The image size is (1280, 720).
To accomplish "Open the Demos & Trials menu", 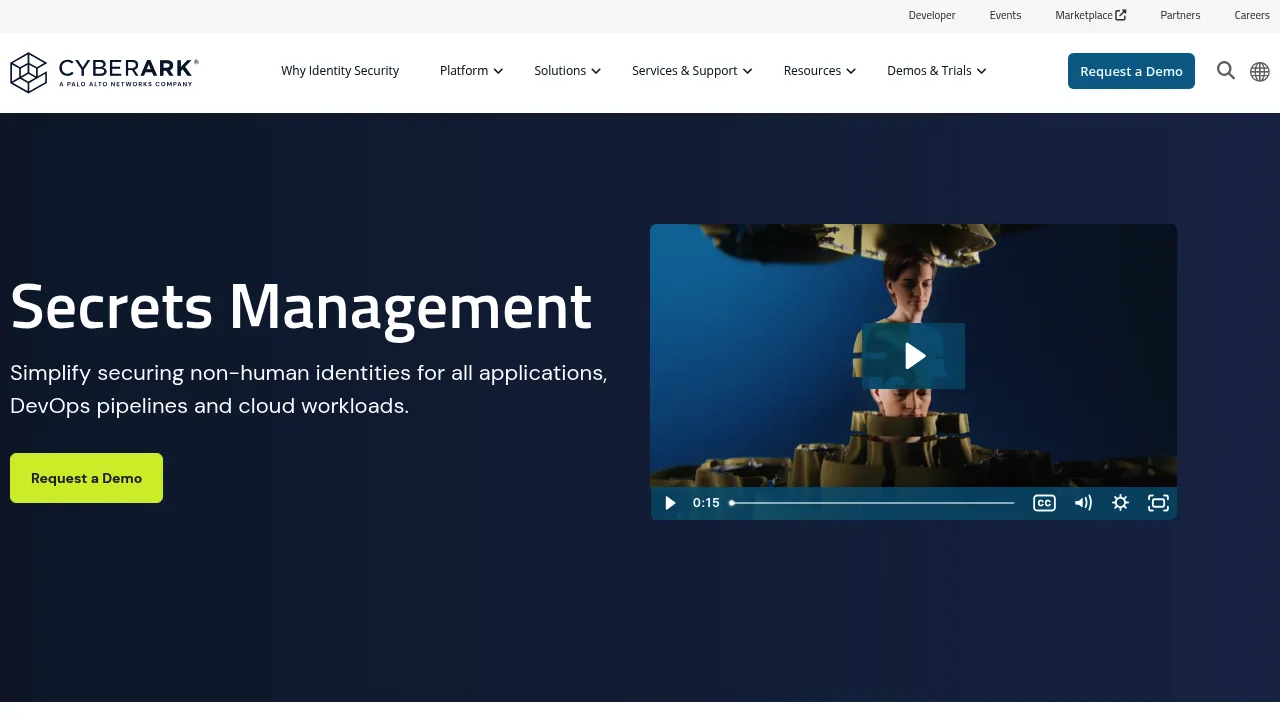I will click(929, 71).
